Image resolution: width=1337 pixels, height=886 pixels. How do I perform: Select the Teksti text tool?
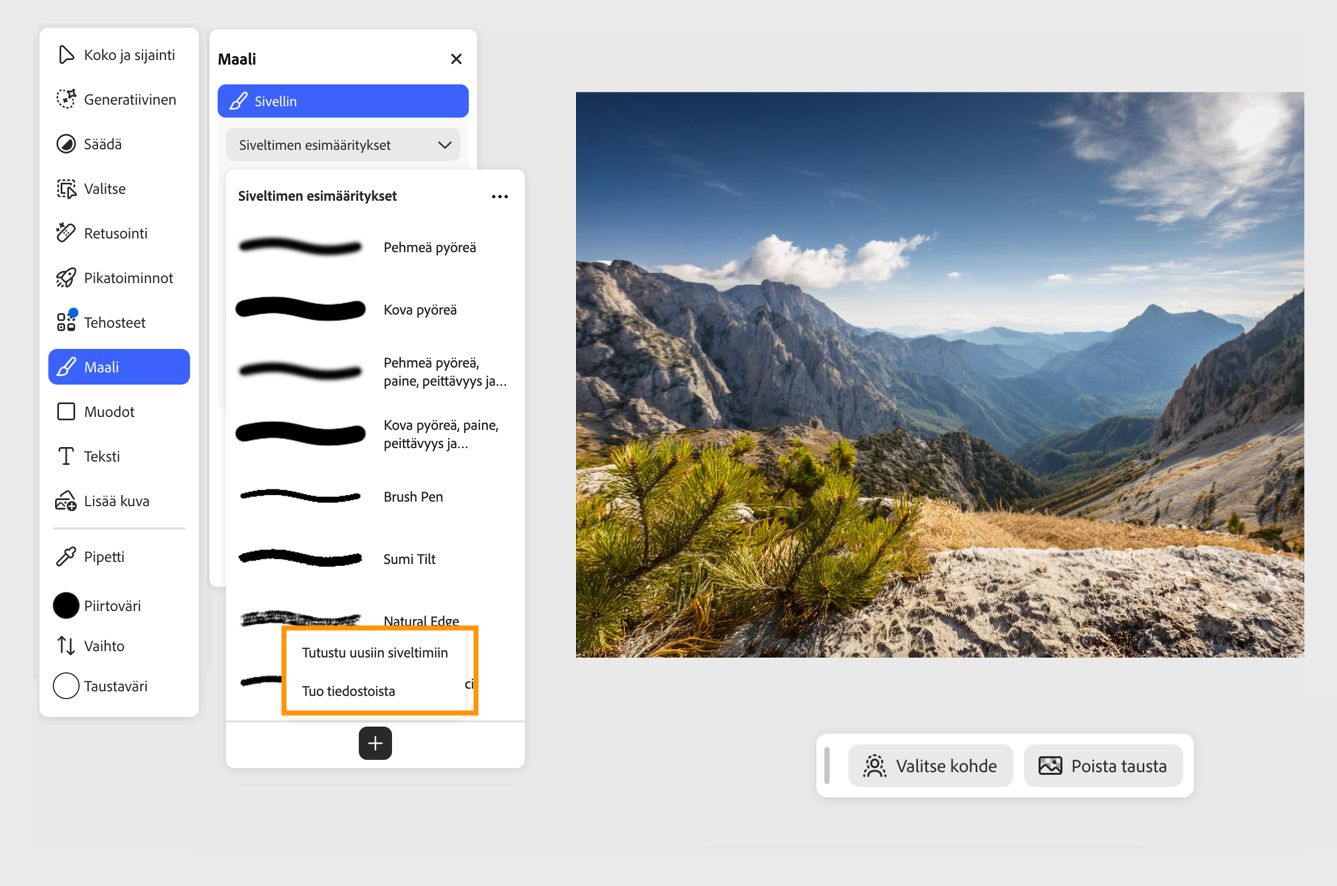118,456
